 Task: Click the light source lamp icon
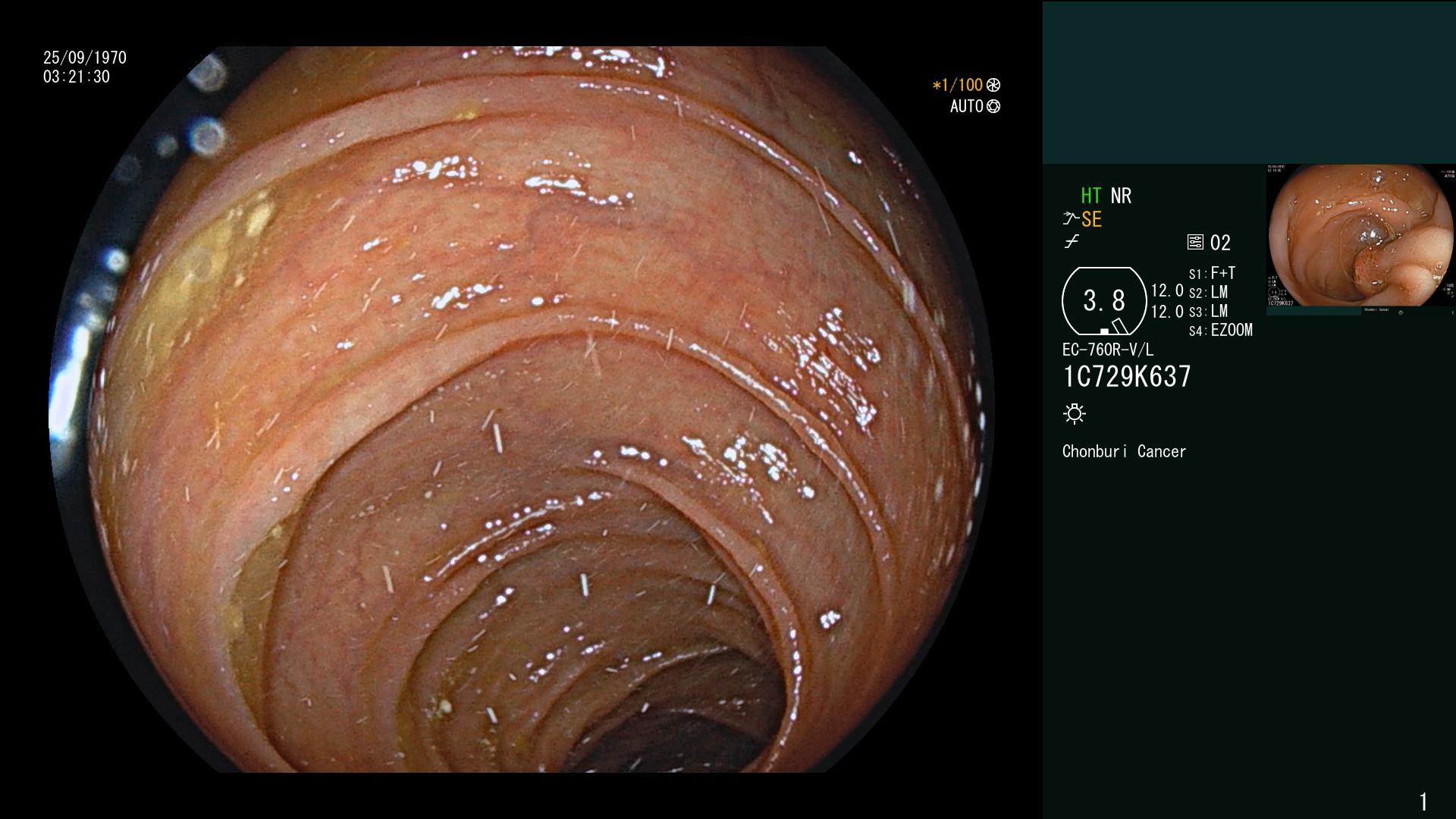(1075, 413)
